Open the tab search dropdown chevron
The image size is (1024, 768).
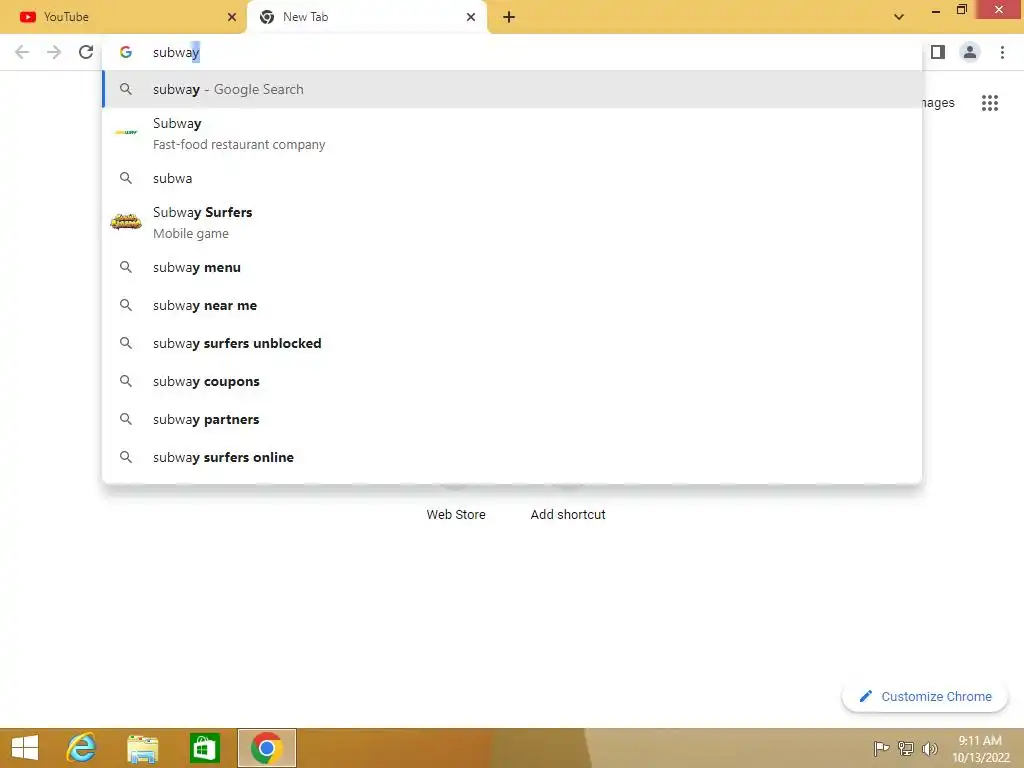click(899, 17)
